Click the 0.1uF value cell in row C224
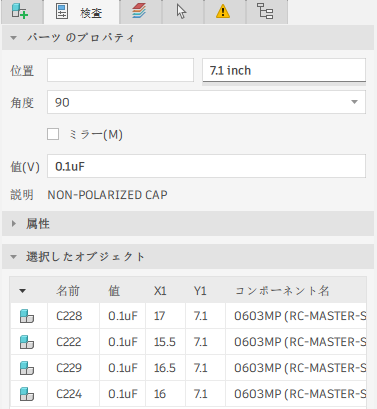 [122, 394]
